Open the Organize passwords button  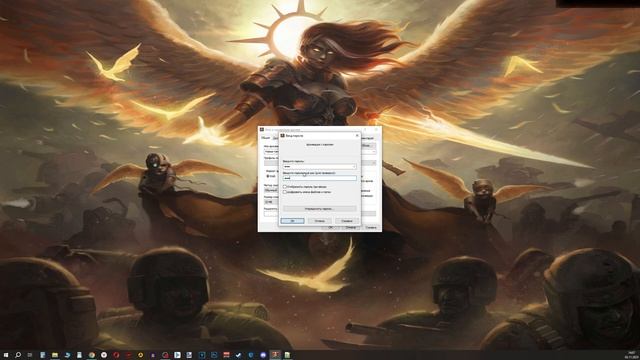(320, 209)
